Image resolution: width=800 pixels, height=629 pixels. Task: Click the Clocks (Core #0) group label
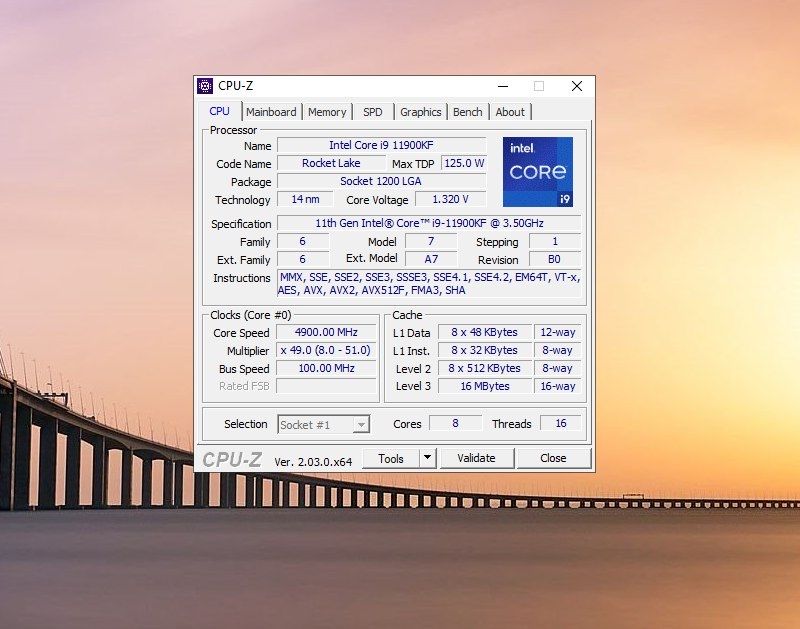(251, 315)
